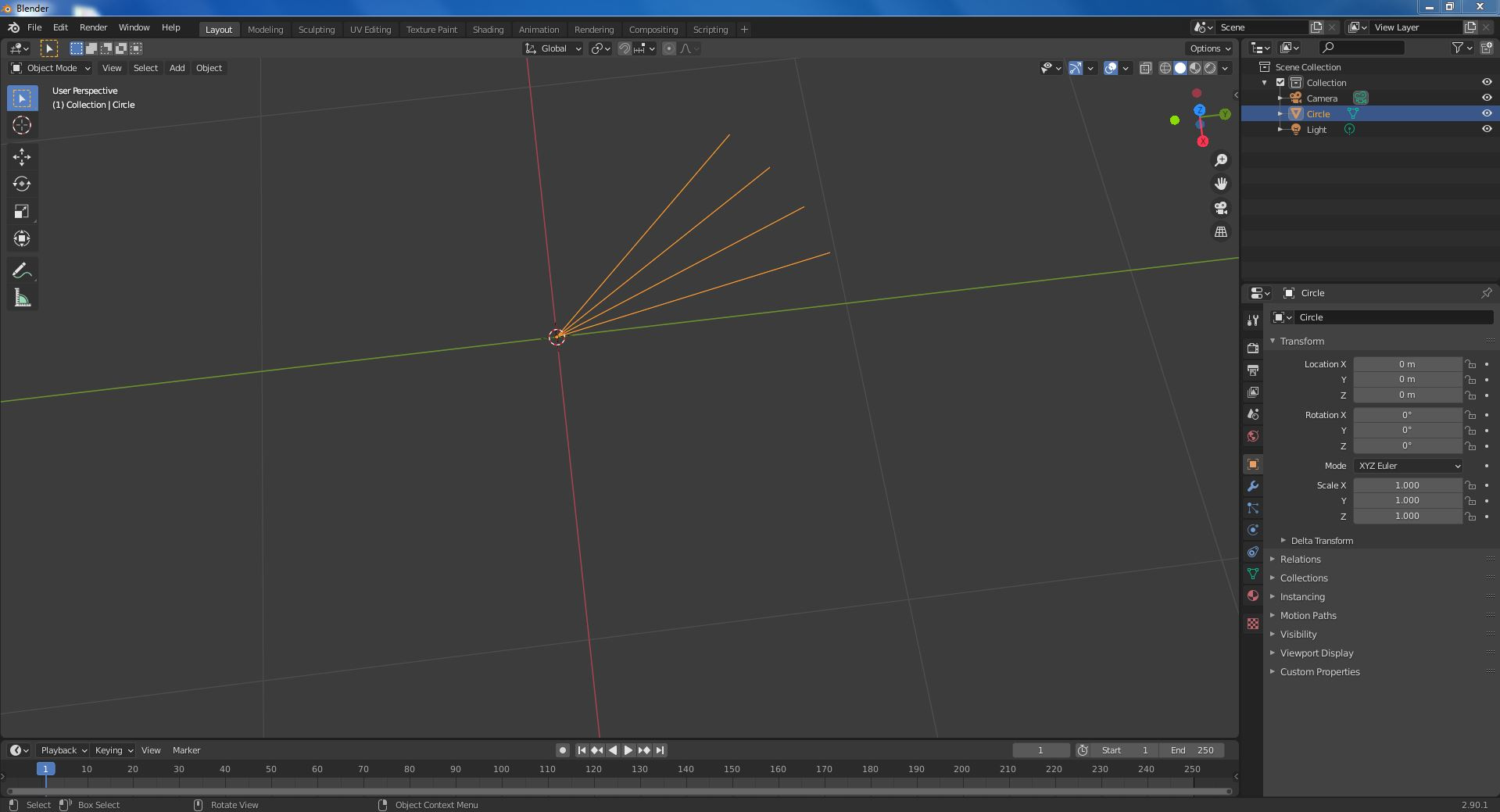
Task: Open the Tool properties tab
Action: pos(1253,320)
